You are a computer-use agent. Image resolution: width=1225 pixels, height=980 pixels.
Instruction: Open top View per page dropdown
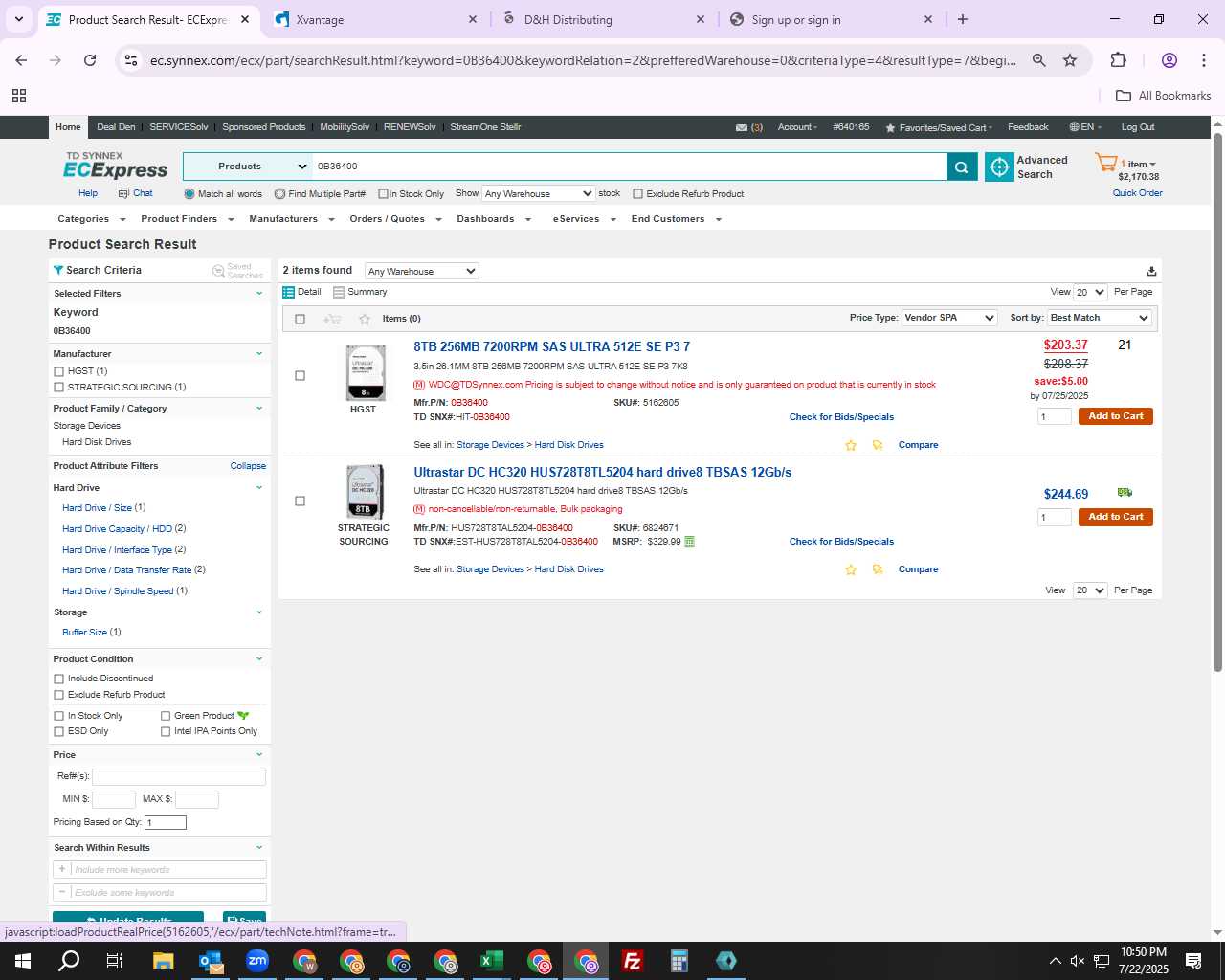[x=1090, y=293]
